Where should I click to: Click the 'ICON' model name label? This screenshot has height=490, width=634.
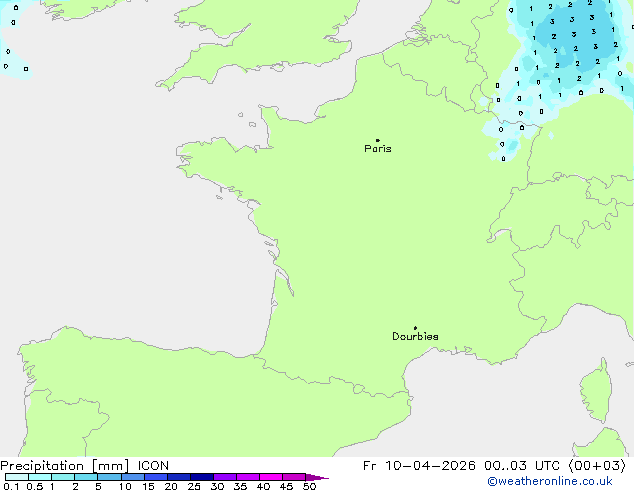153,466
